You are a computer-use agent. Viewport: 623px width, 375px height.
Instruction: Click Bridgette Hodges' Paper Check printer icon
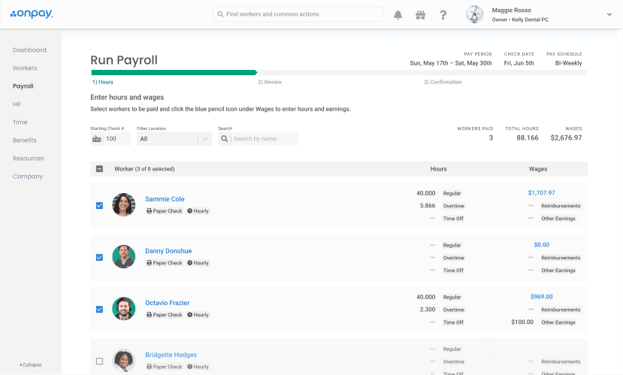click(149, 367)
